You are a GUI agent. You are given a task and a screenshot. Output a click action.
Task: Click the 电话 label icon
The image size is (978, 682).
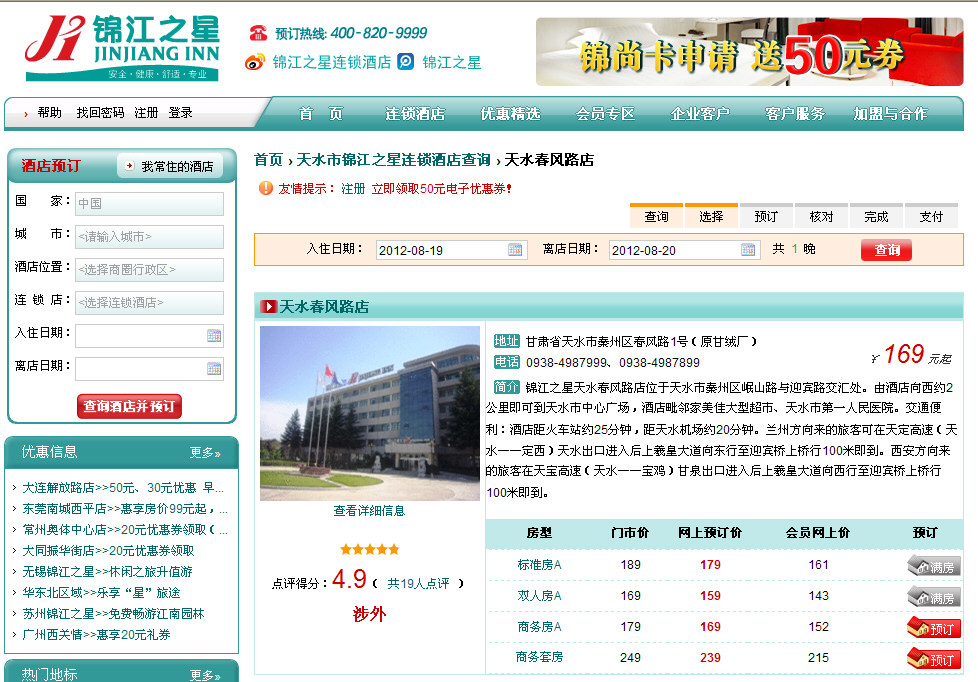(x=506, y=362)
